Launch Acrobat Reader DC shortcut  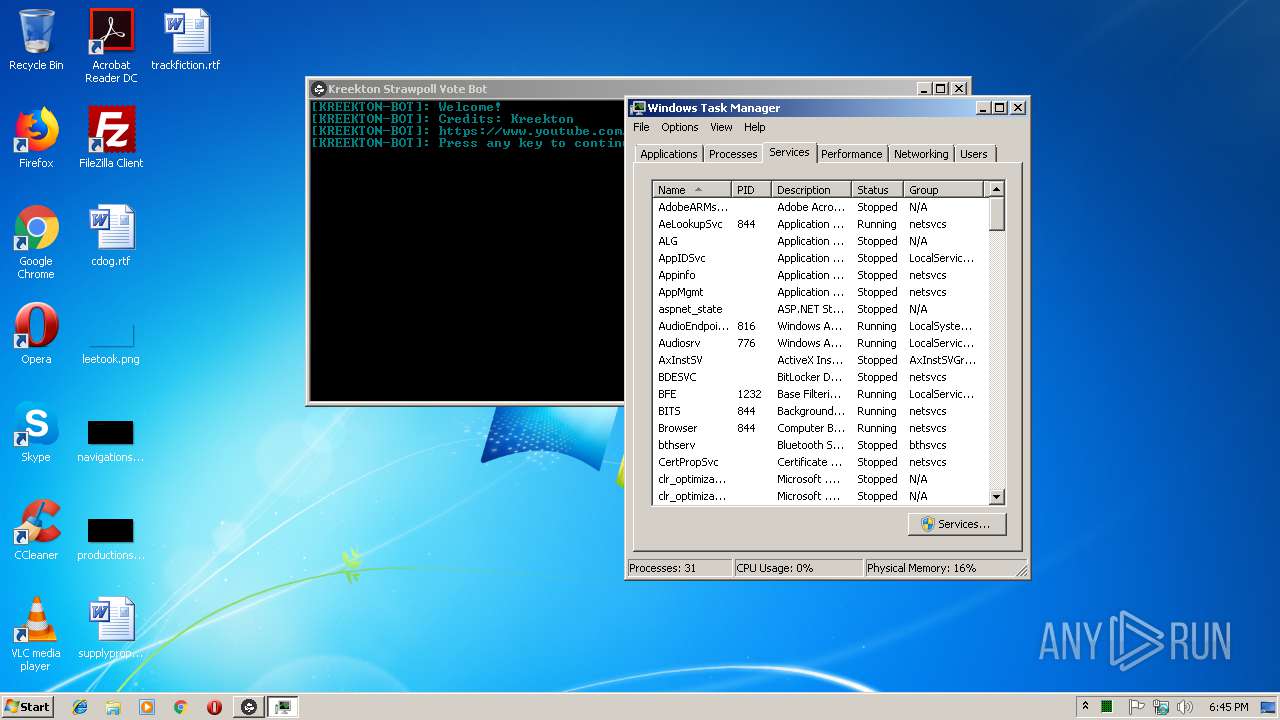pos(111,46)
